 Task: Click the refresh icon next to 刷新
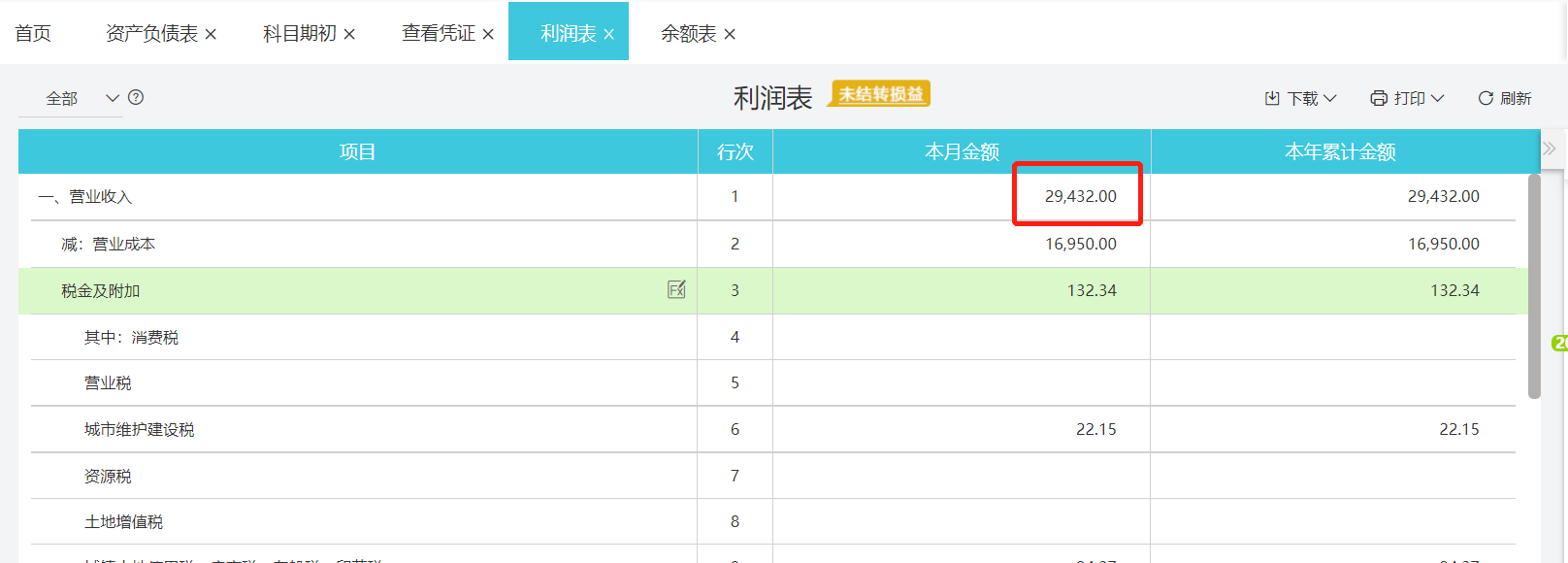pyautogui.click(x=1485, y=98)
